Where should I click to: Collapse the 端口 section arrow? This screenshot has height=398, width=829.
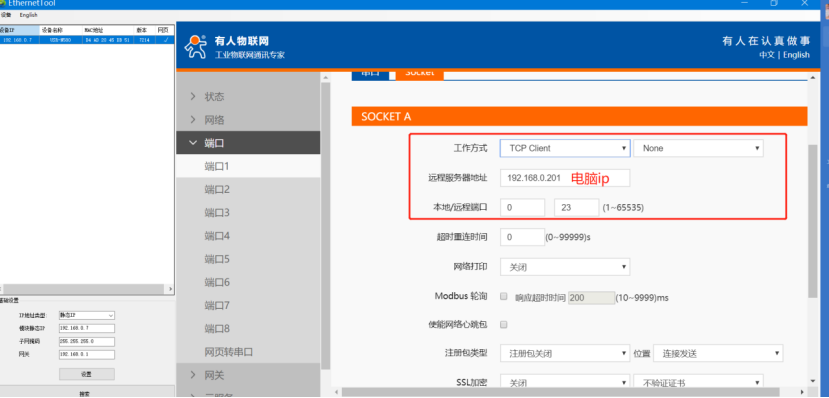pyautogui.click(x=193, y=143)
